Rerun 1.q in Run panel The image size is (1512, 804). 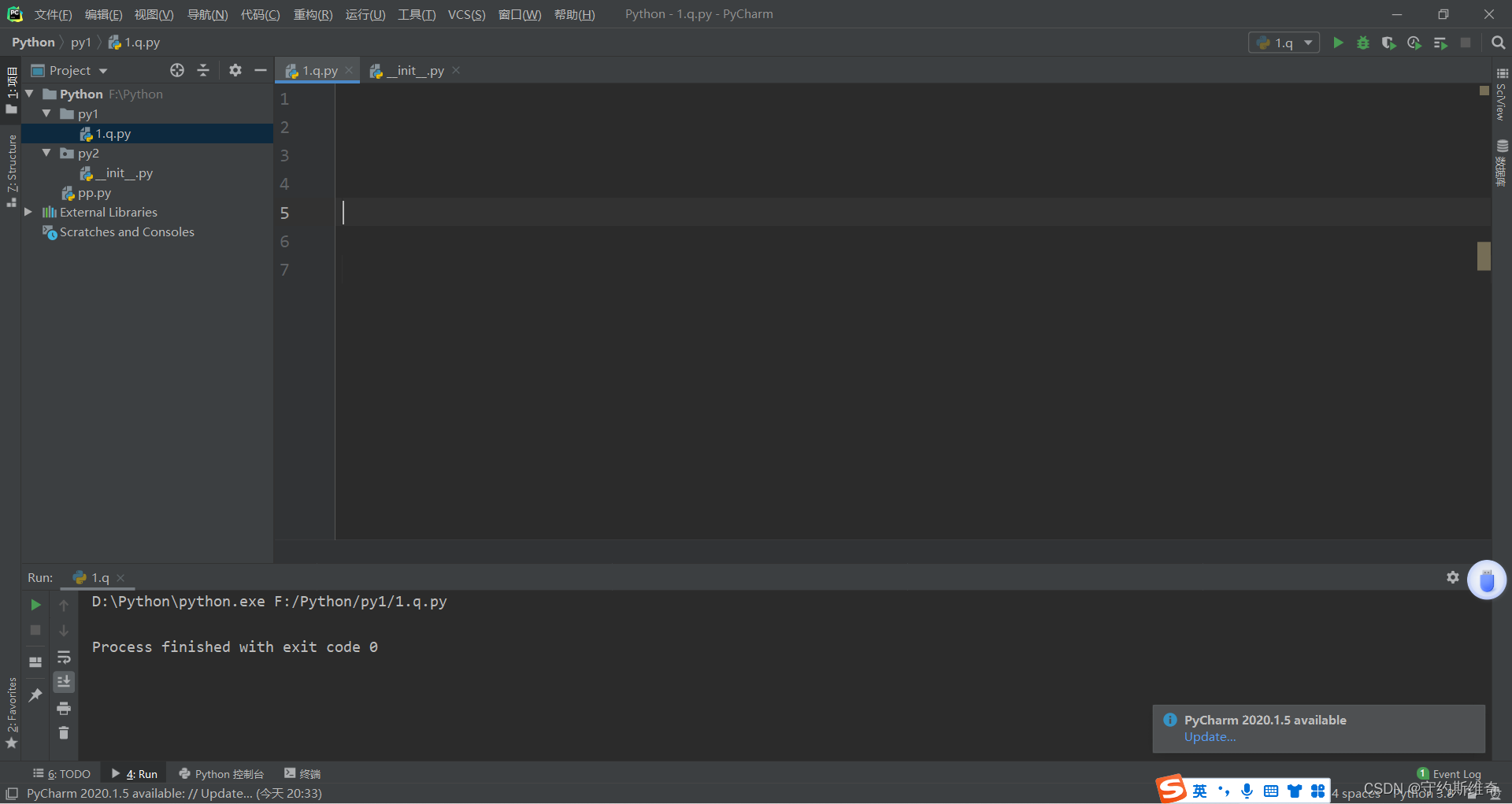[x=35, y=605]
